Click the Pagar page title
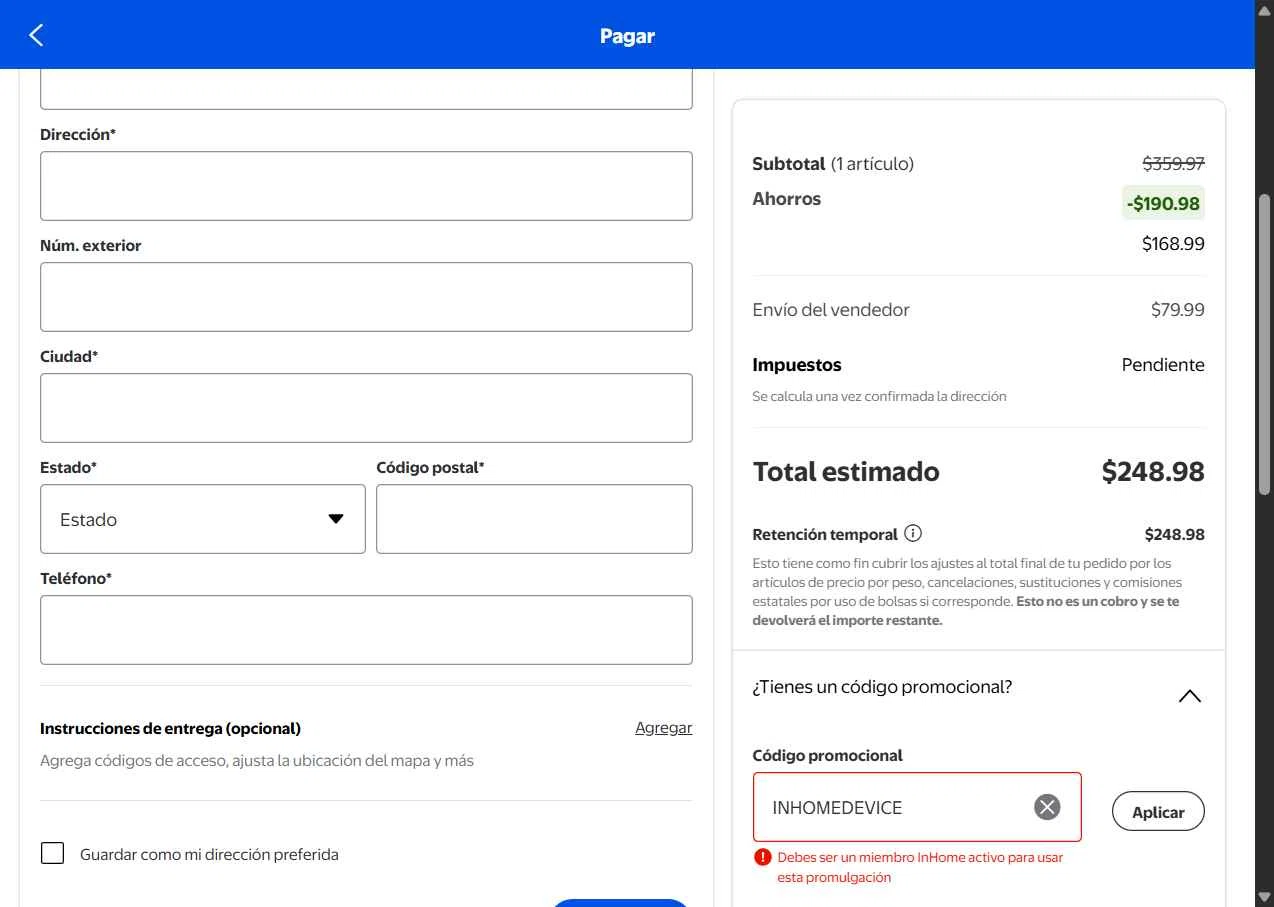This screenshot has width=1274, height=907. click(x=627, y=36)
